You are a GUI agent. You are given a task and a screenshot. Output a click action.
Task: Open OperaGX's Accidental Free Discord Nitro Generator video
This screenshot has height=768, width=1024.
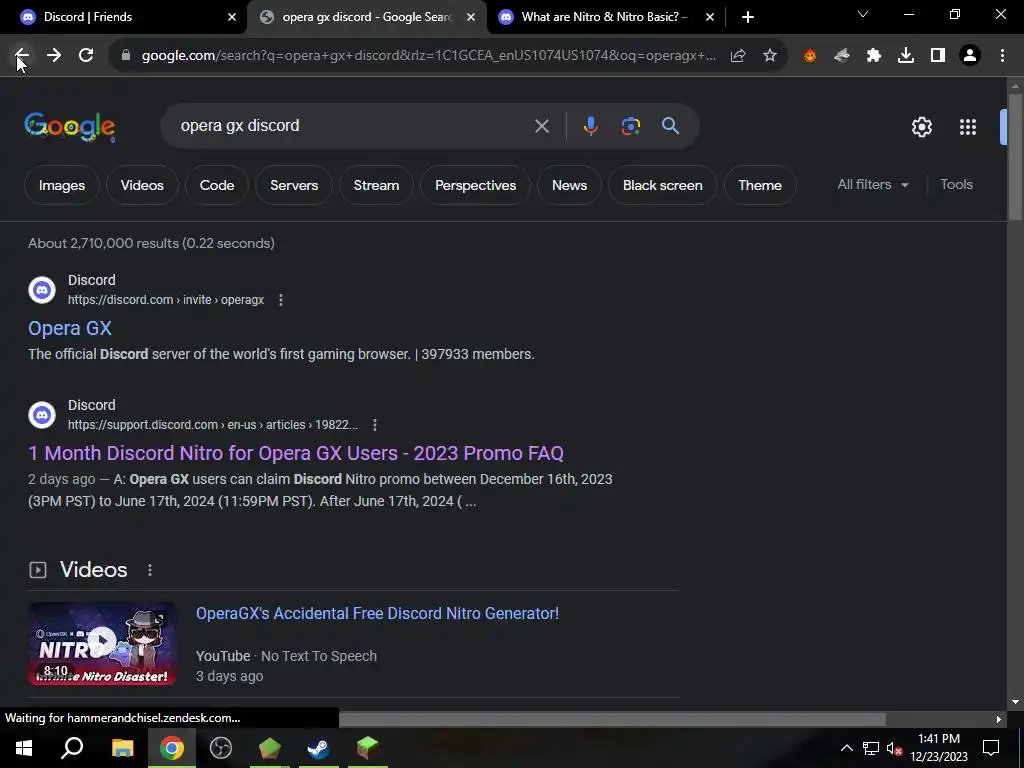coord(377,613)
